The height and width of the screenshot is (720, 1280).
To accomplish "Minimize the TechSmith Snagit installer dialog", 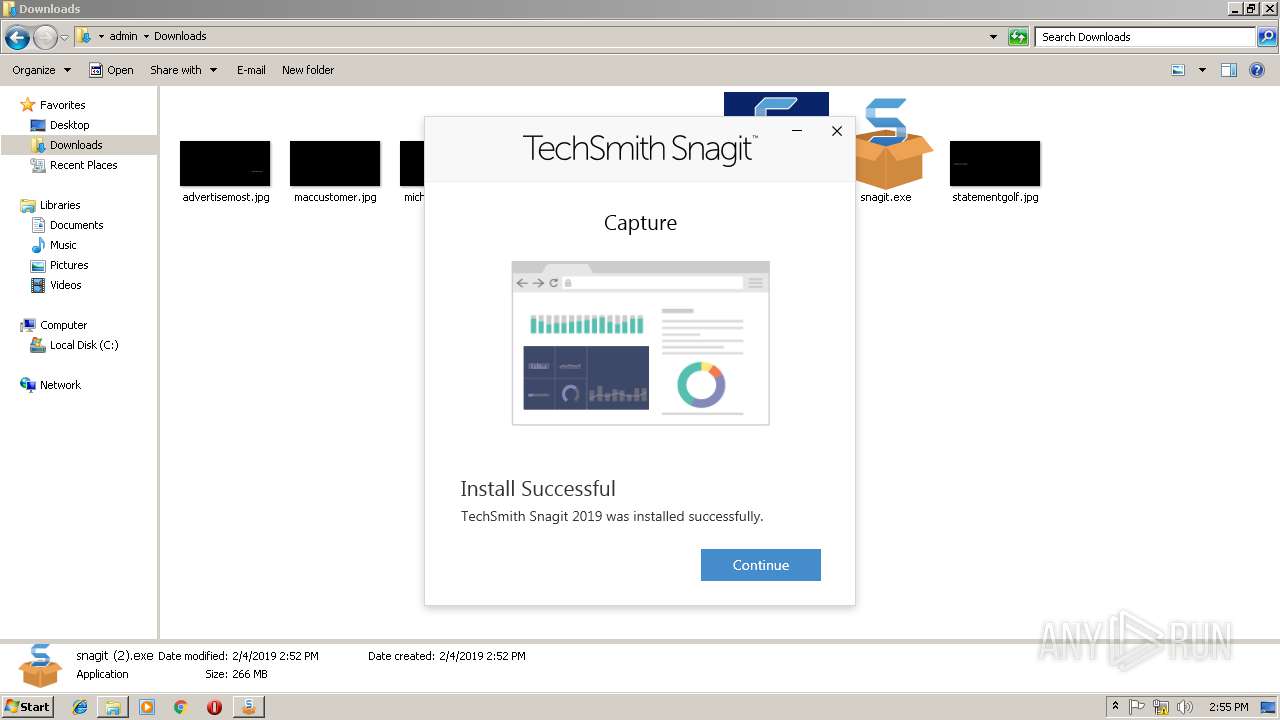I will [x=797, y=131].
